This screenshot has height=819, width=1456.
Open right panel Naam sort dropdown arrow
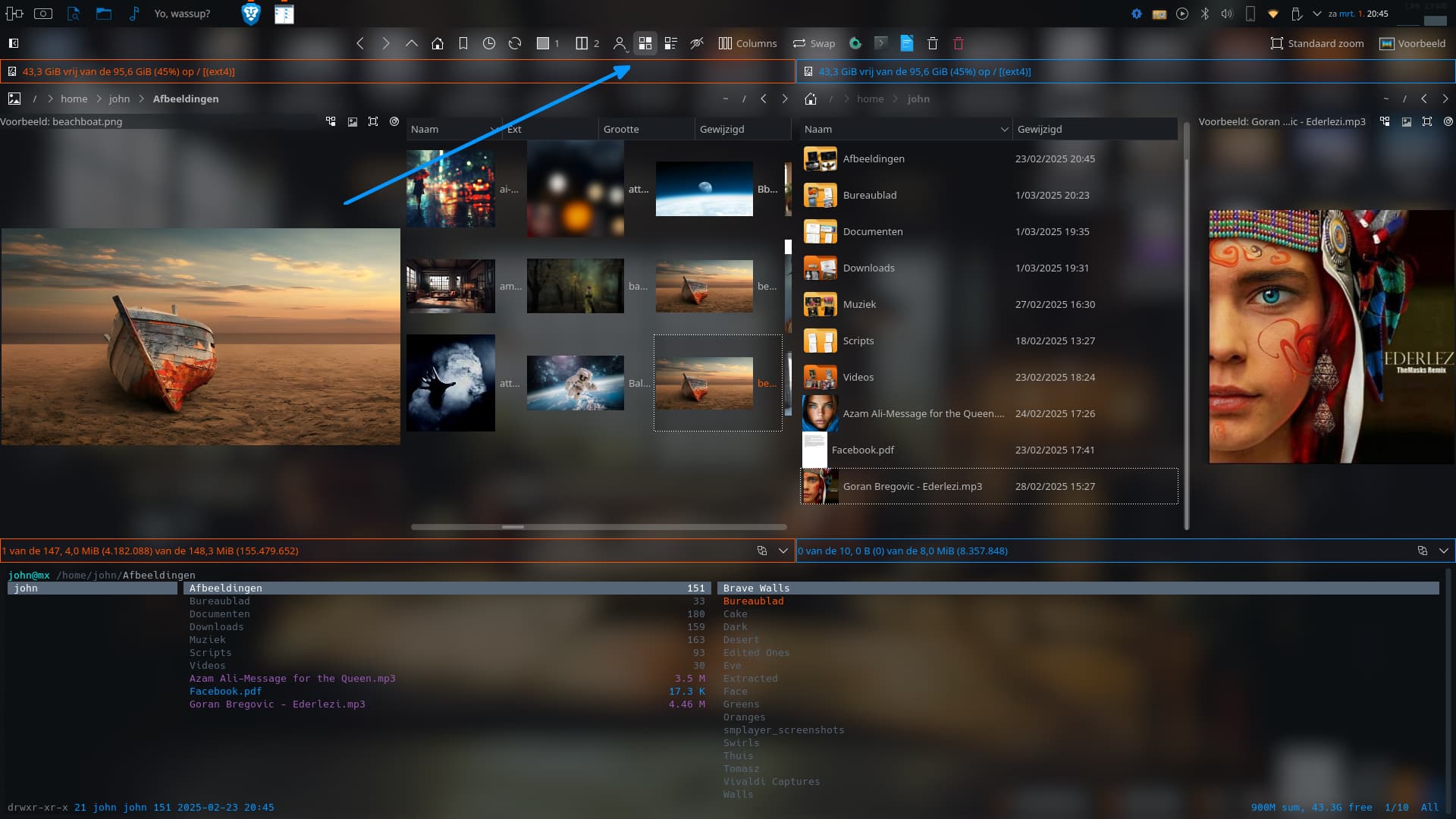point(1004,129)
